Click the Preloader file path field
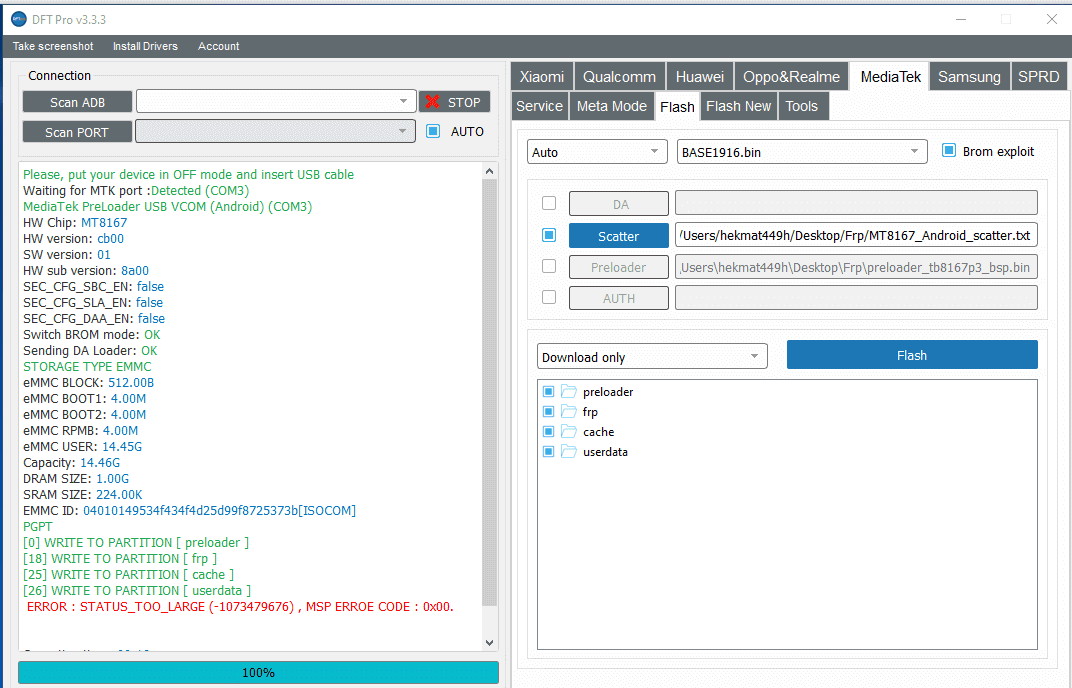Screen dimensions: 1072x688 (856, 267)
